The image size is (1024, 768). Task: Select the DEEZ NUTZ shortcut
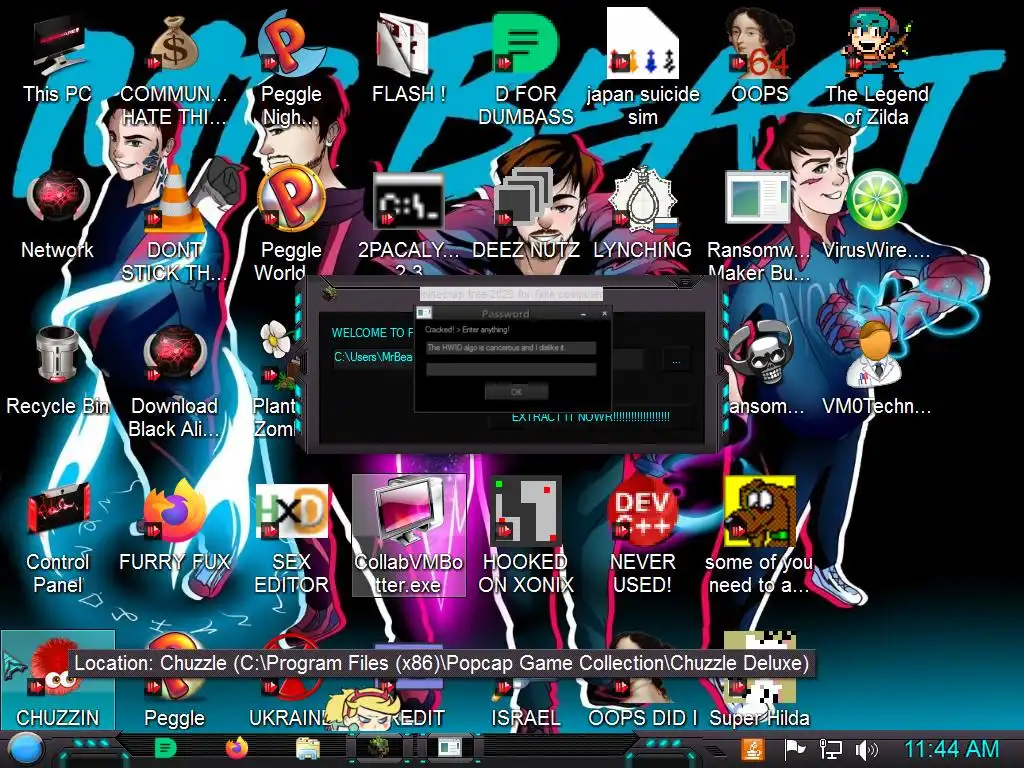tap(526, 214)
